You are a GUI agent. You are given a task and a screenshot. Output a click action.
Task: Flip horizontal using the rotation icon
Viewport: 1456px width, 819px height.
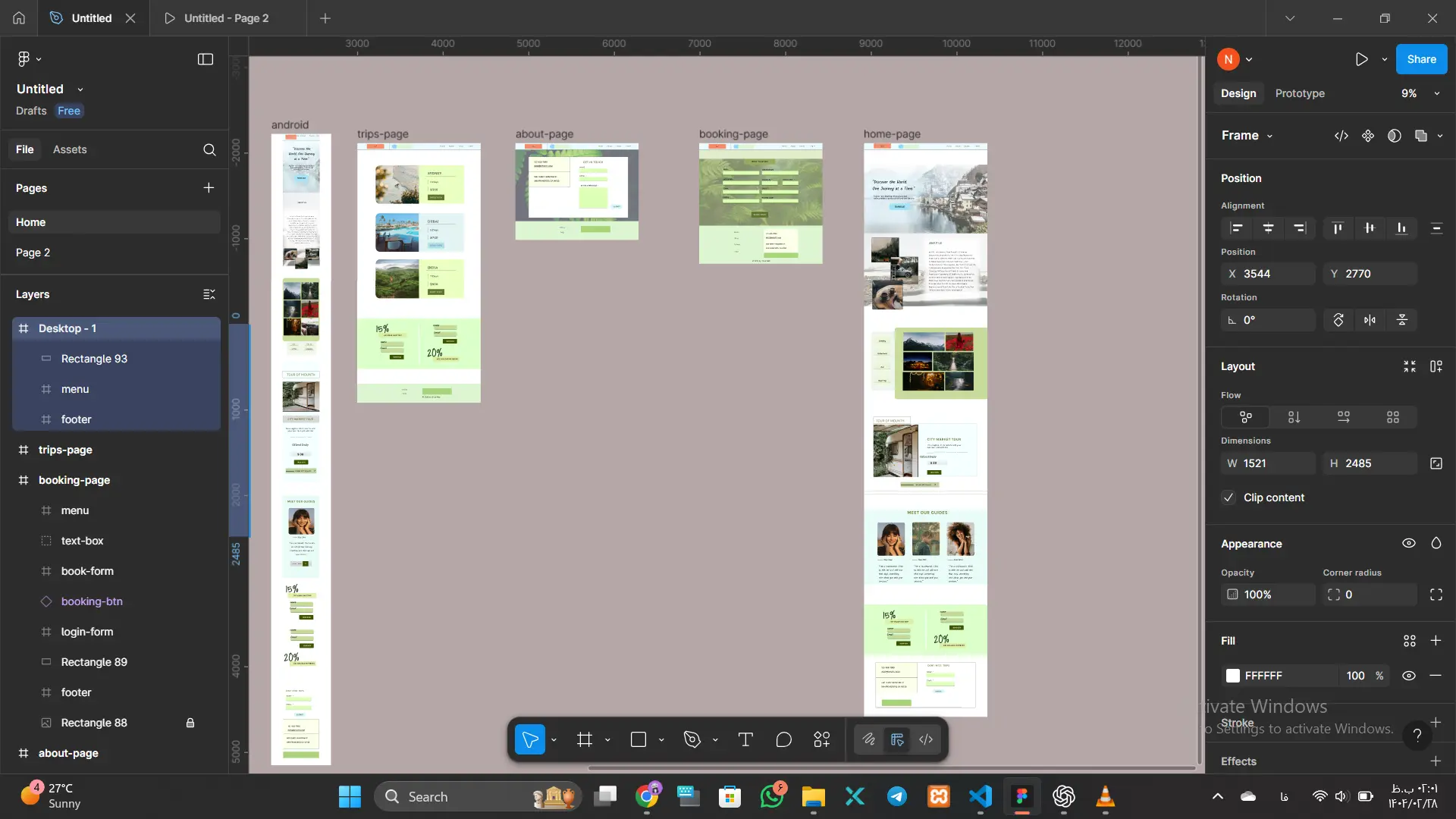tap(1370, 320)
